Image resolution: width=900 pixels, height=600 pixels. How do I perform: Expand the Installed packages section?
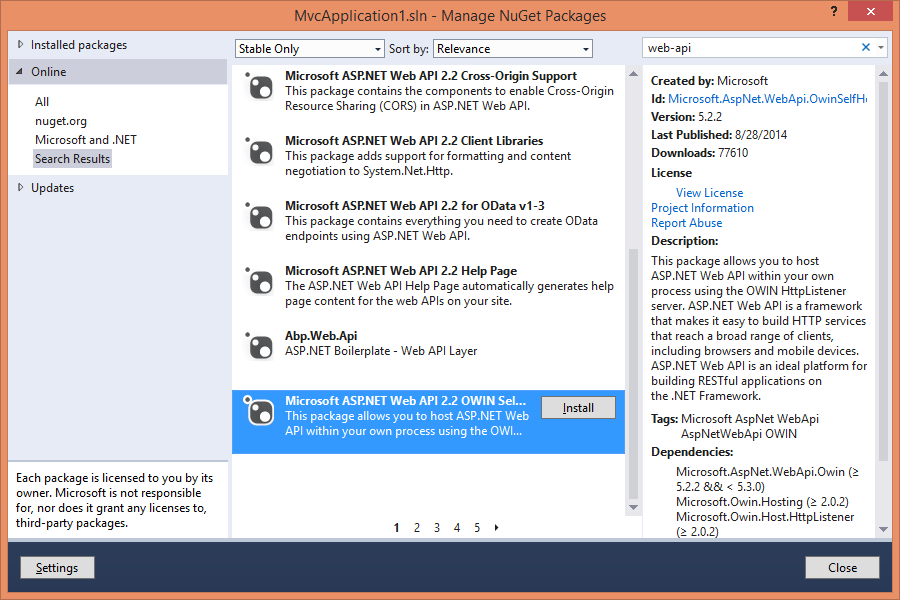pyautogui.click(x=21, y=45)
